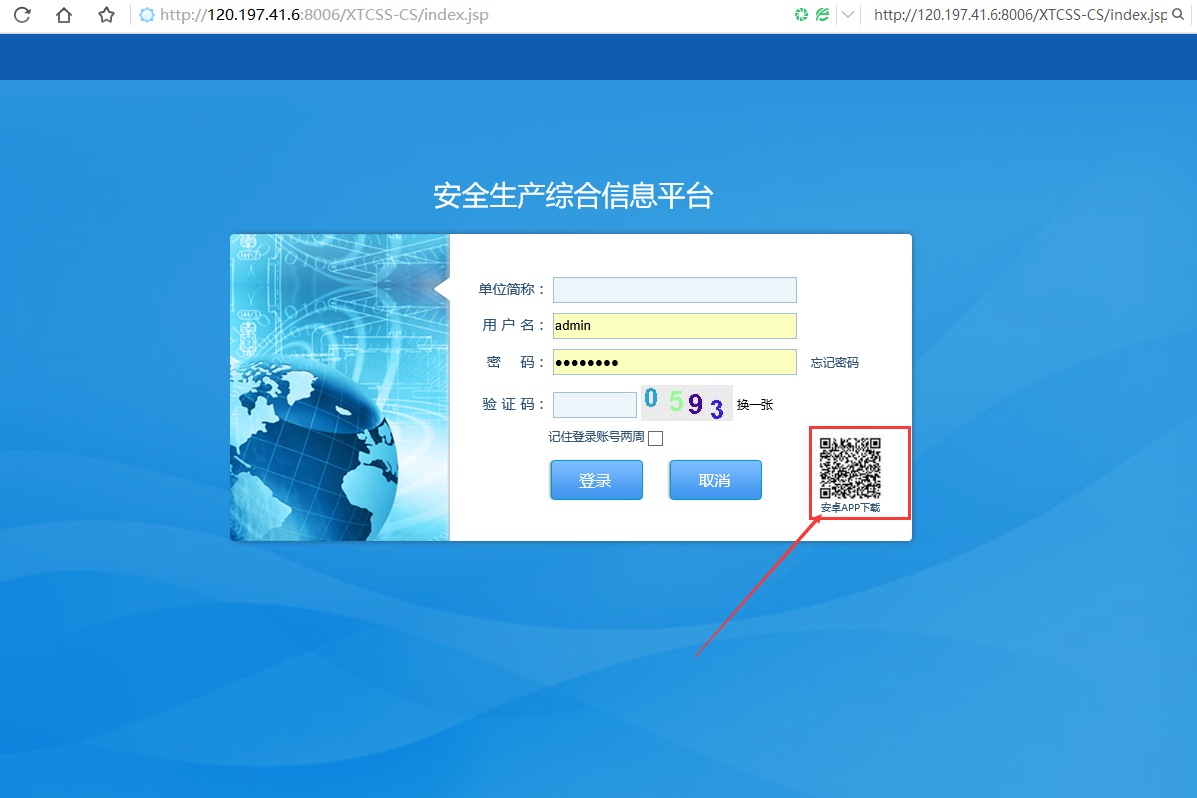The height and width of the screenshot is (798, 1197).
Task: Click the captcha image 0593
Action: coord(686,403)
